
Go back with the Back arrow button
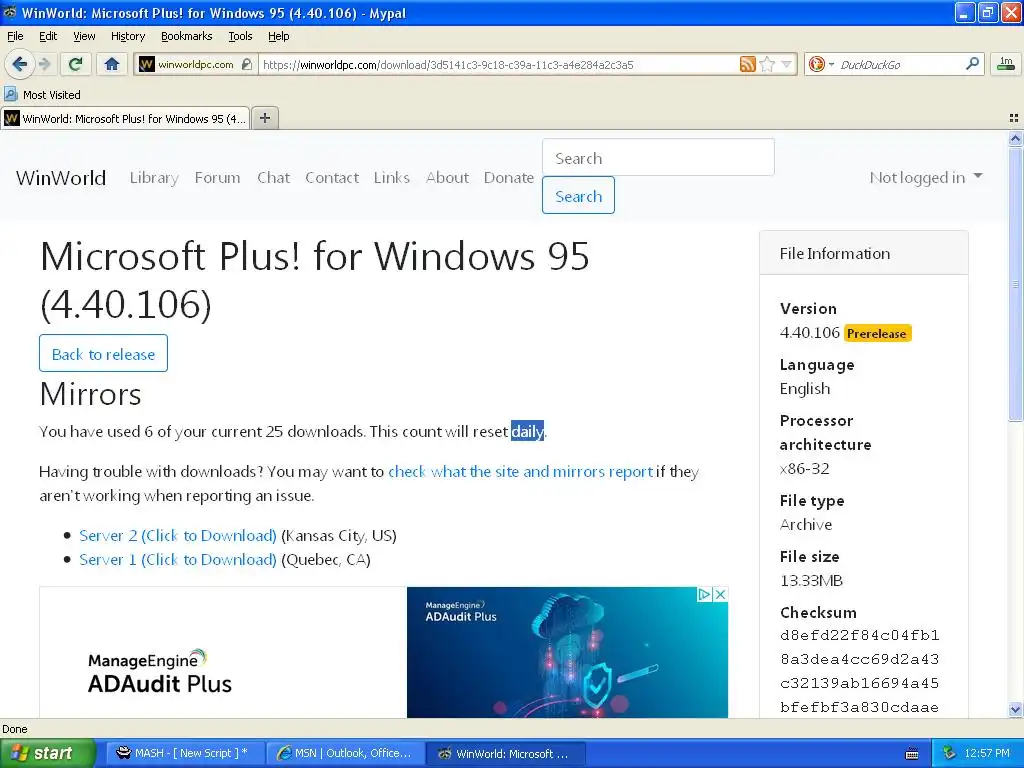[x=19, y=64]
